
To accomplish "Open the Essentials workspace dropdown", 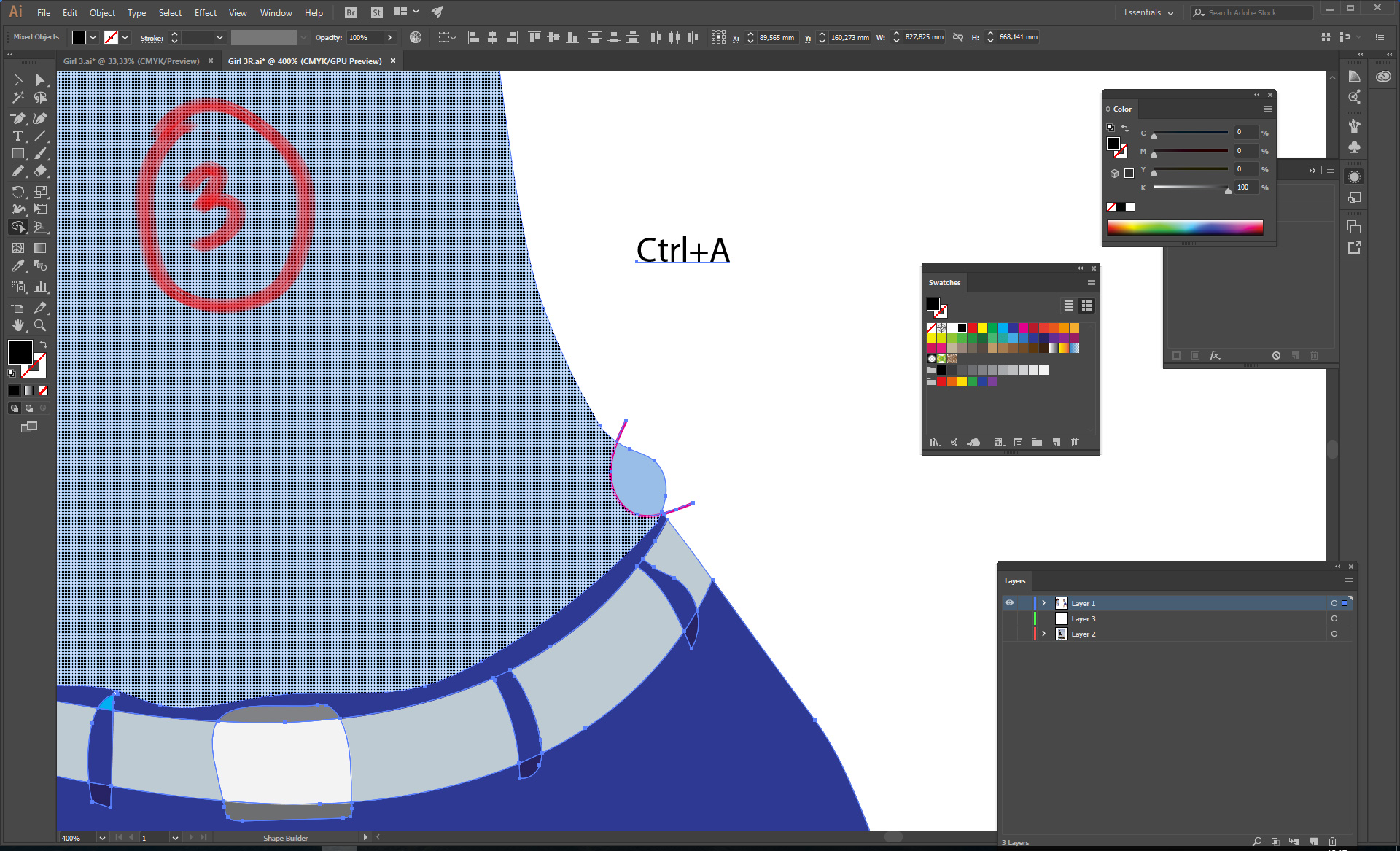I will (1148, 12).
